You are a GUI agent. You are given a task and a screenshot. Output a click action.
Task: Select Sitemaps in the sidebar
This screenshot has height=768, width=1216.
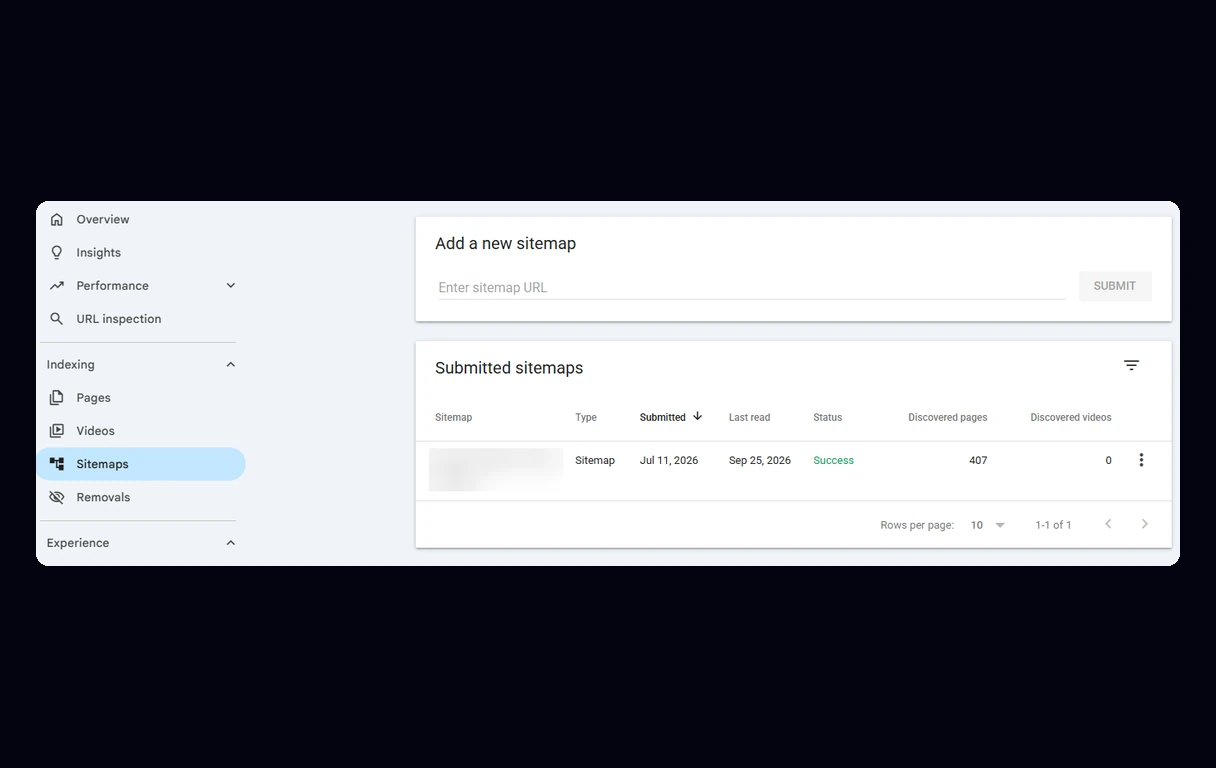click(141, 464)
